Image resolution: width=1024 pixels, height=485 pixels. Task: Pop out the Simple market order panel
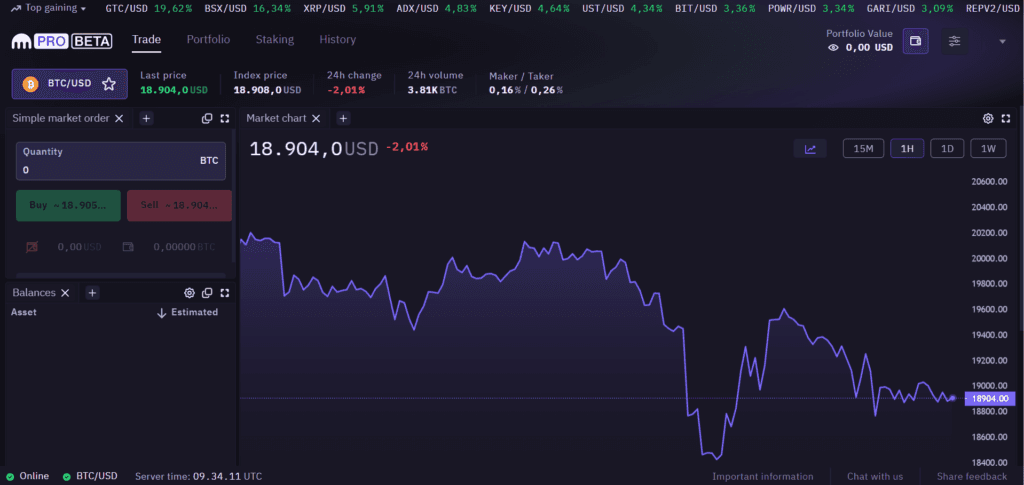207,118
